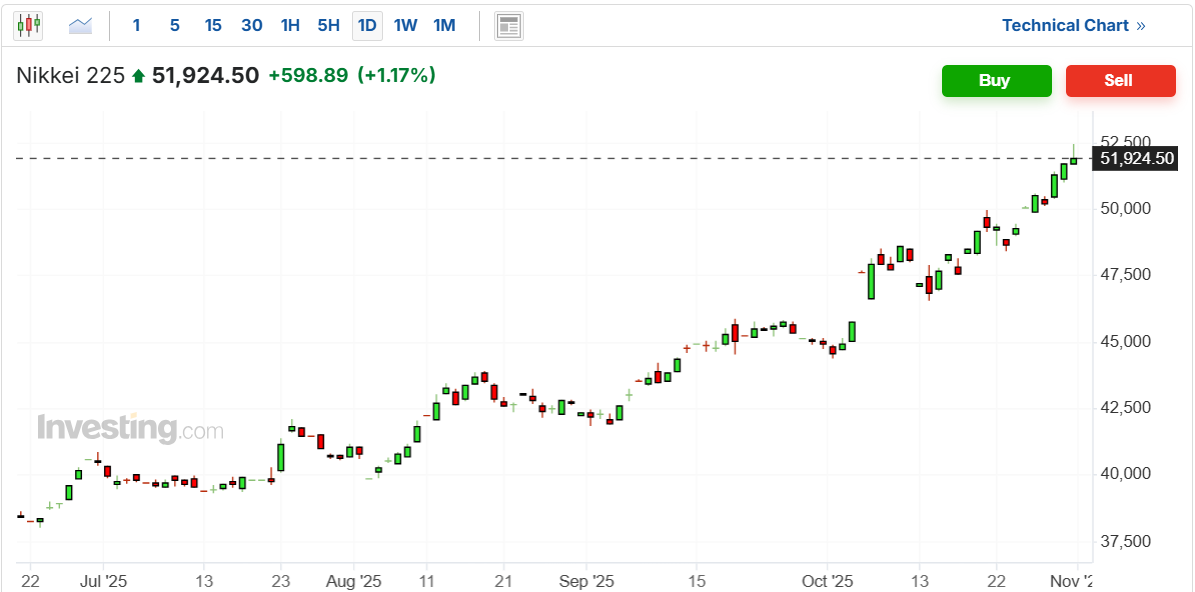
Task: Choose the 30 minute interval
Action: 252,26
